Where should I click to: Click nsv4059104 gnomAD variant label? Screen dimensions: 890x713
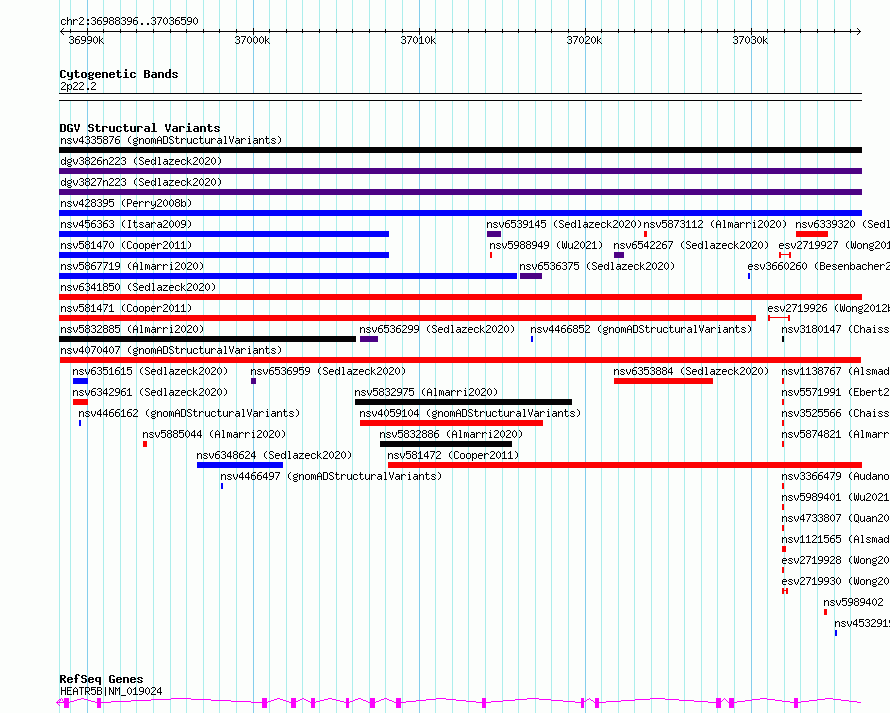click(x=470, y=413)
